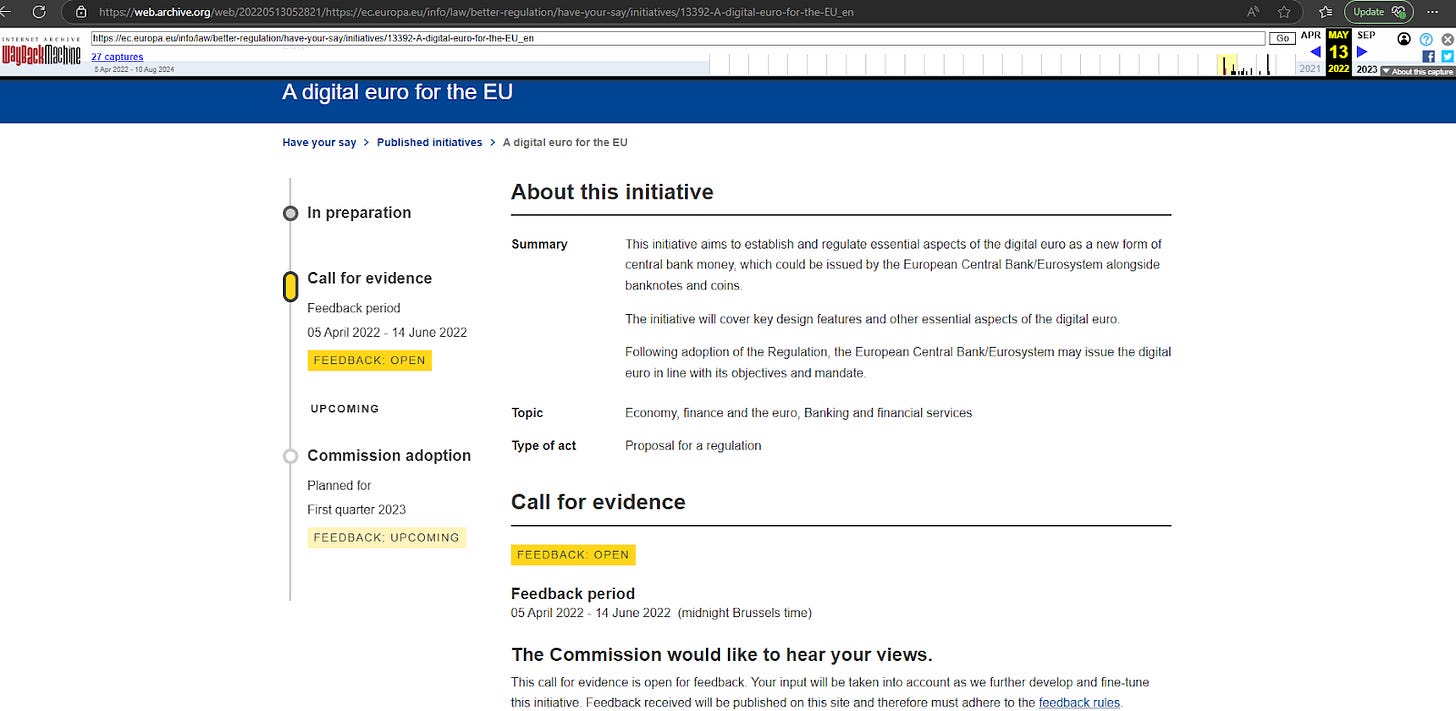Click the FEEDBACK: OPEN badge in the sidebar
Image resolution: width=1456 pixels, height=711 pixels.
(369, 360)
